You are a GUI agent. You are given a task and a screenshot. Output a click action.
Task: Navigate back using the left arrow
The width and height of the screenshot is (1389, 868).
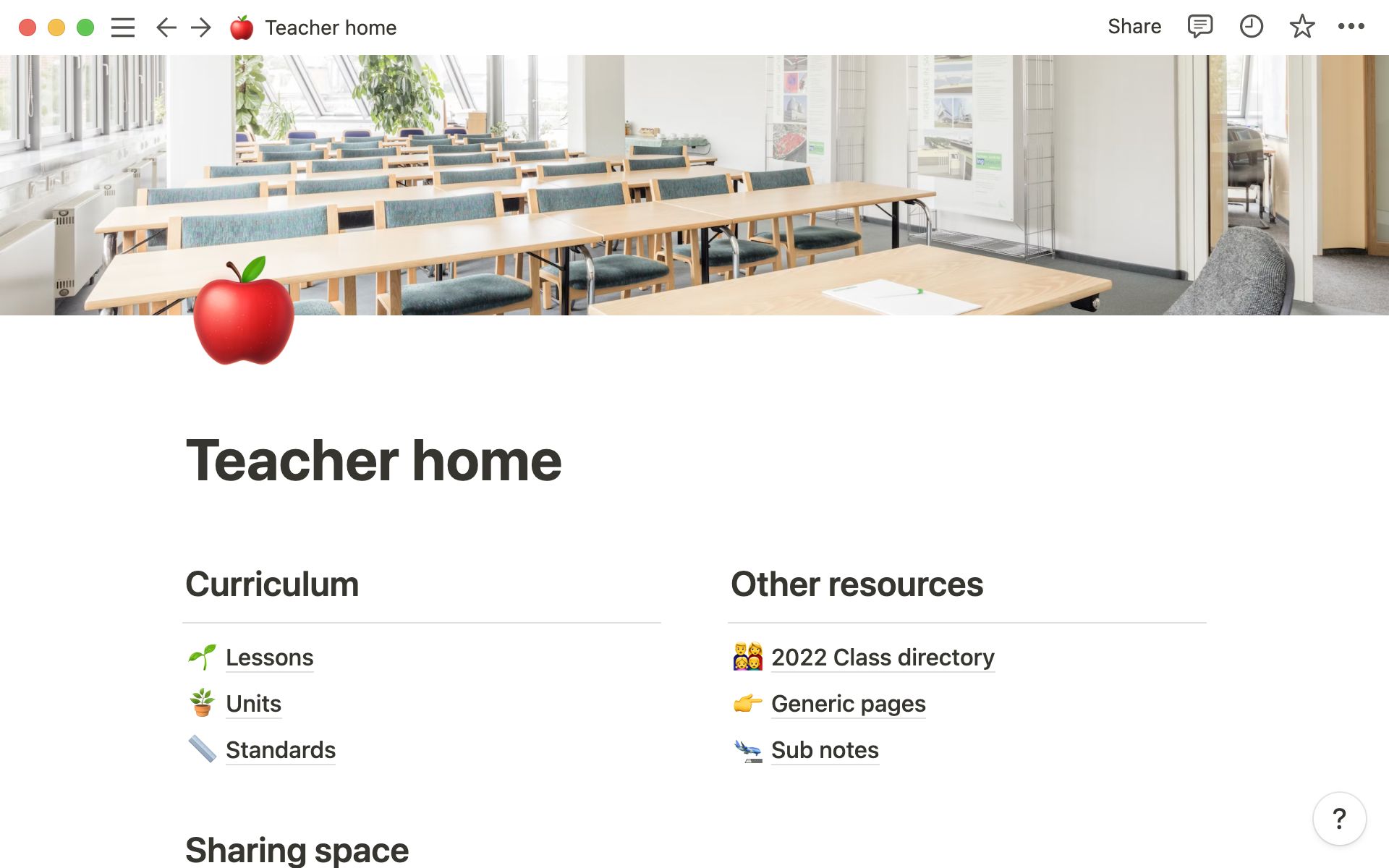tap(166, 27)
